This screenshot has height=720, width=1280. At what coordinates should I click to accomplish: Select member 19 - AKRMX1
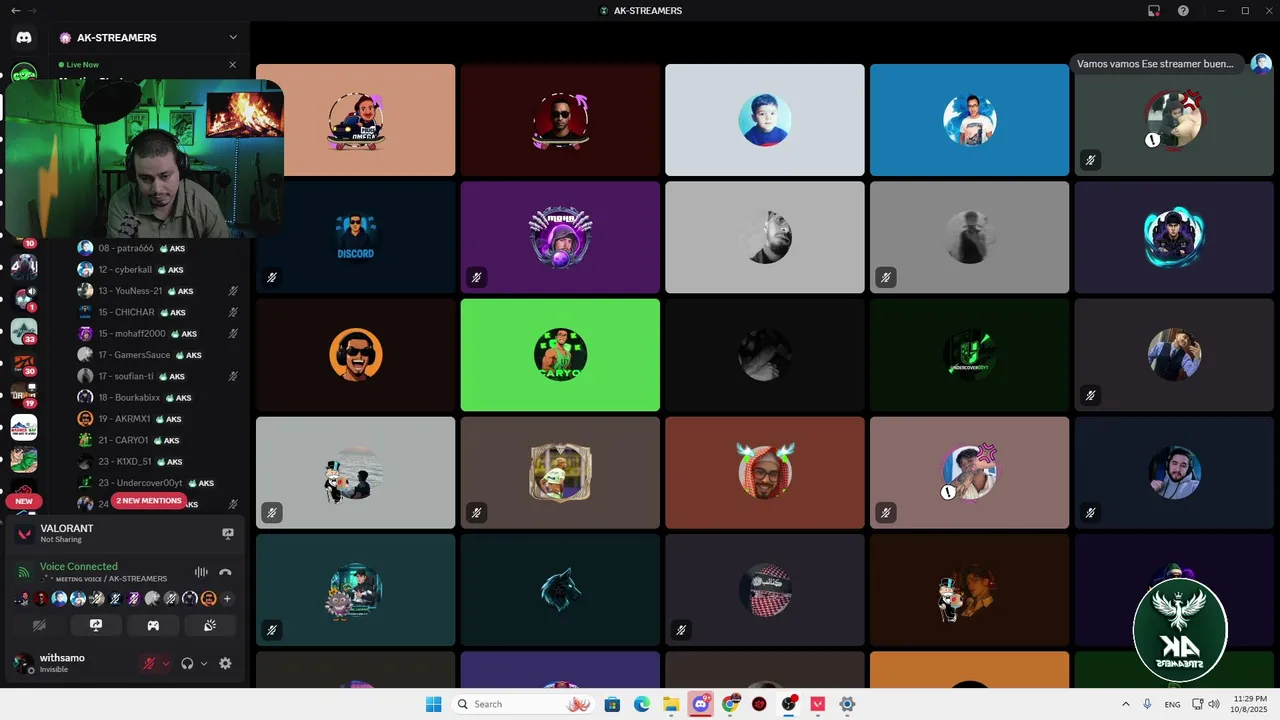(158, 419)
